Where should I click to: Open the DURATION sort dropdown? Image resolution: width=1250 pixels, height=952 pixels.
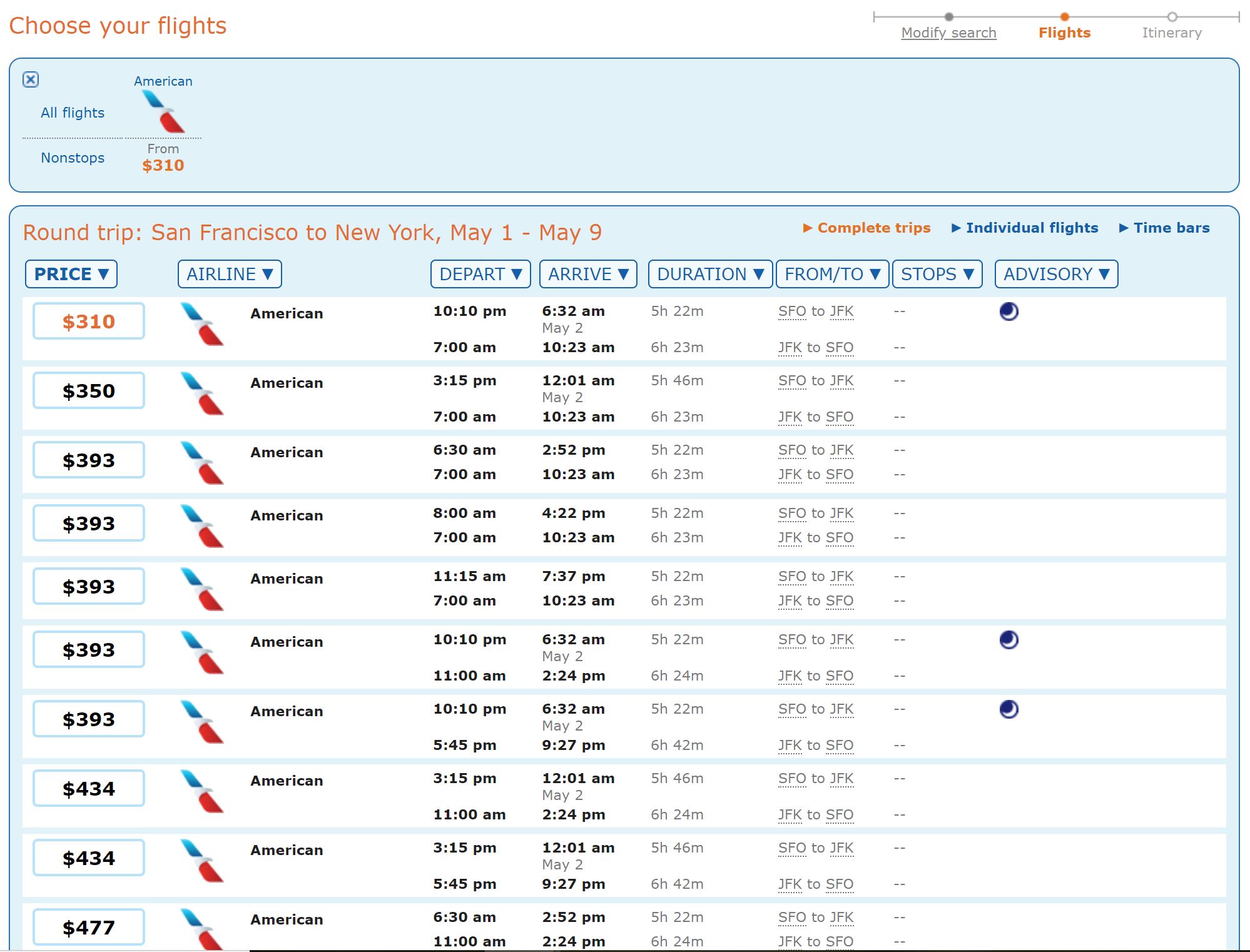tap(710, 274)
